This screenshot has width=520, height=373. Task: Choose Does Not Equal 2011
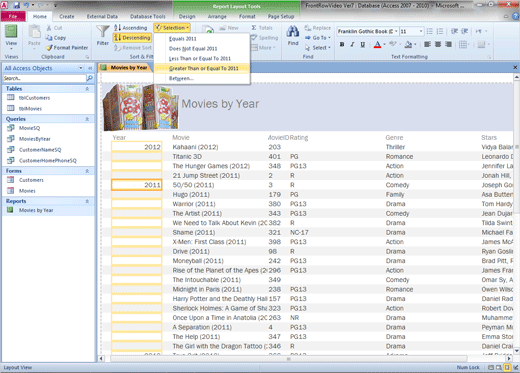202,49
